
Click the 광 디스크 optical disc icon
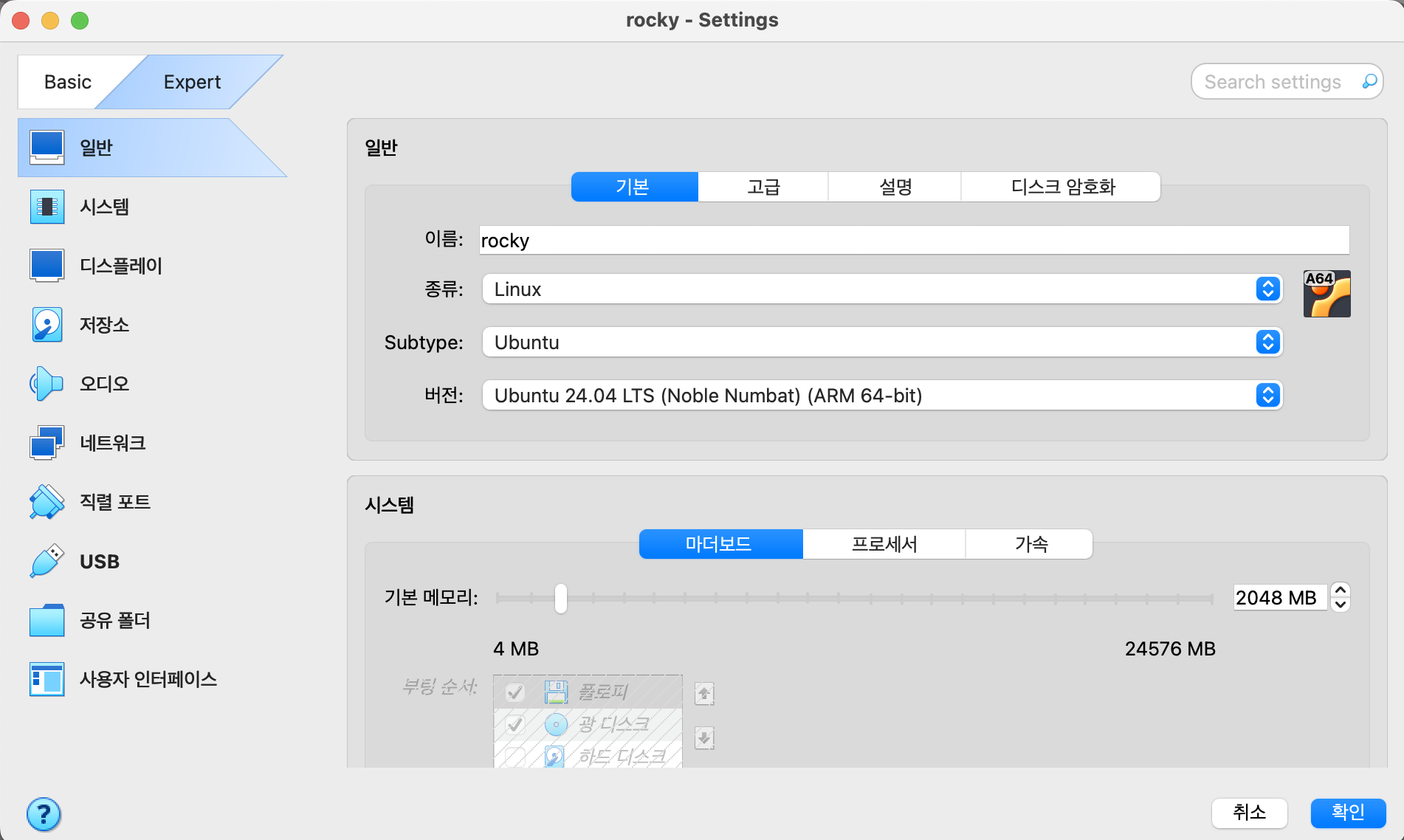pos(556,724)
